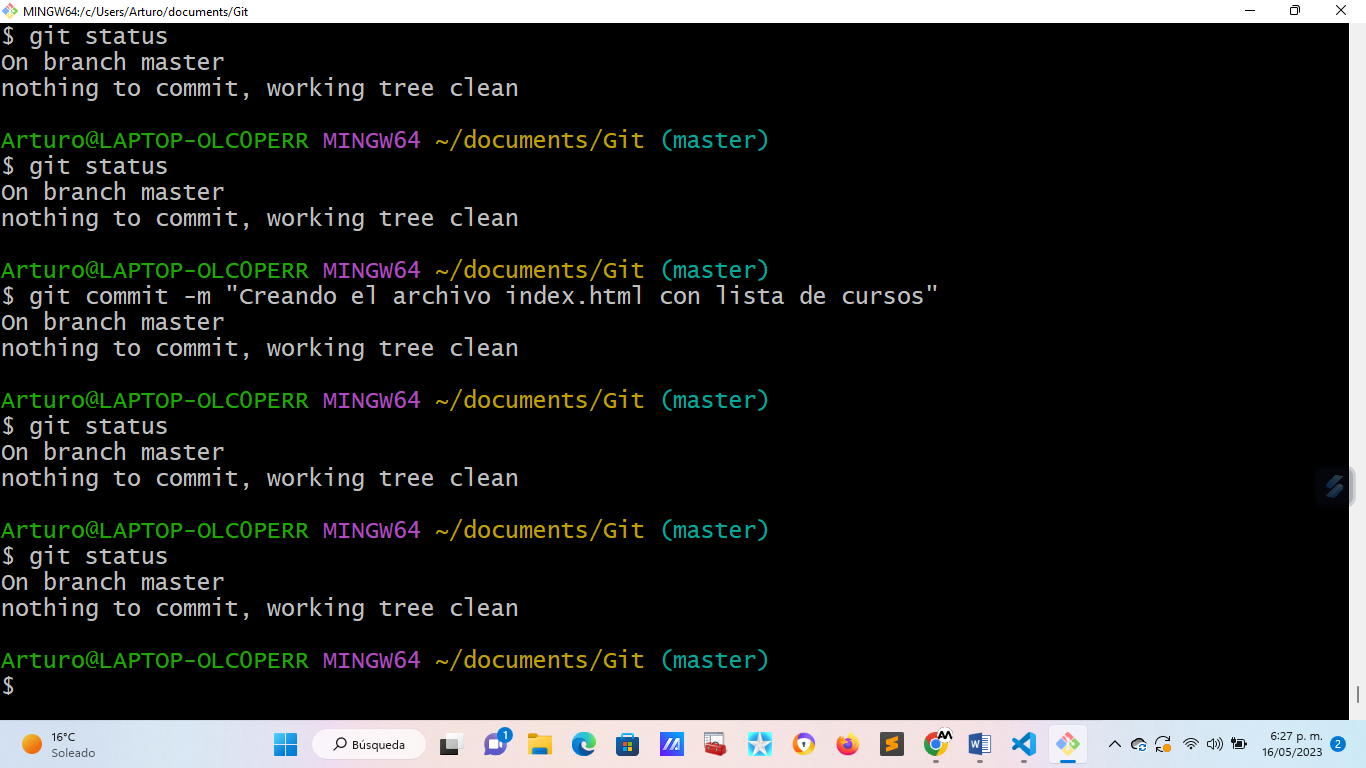Image resolution: width=1366 pixels, height=768 pixels.
Task: Click the Git Bash taskbar icon
Action: coord(1068,744)
